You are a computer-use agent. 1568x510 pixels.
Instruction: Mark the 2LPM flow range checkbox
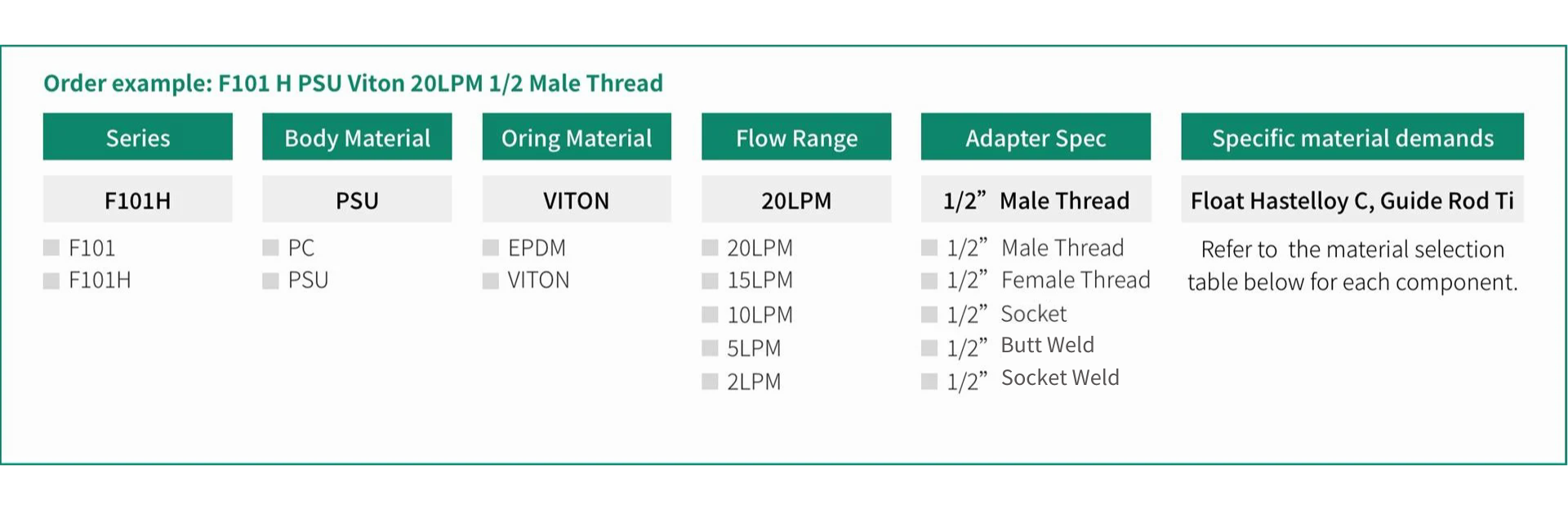710,382
